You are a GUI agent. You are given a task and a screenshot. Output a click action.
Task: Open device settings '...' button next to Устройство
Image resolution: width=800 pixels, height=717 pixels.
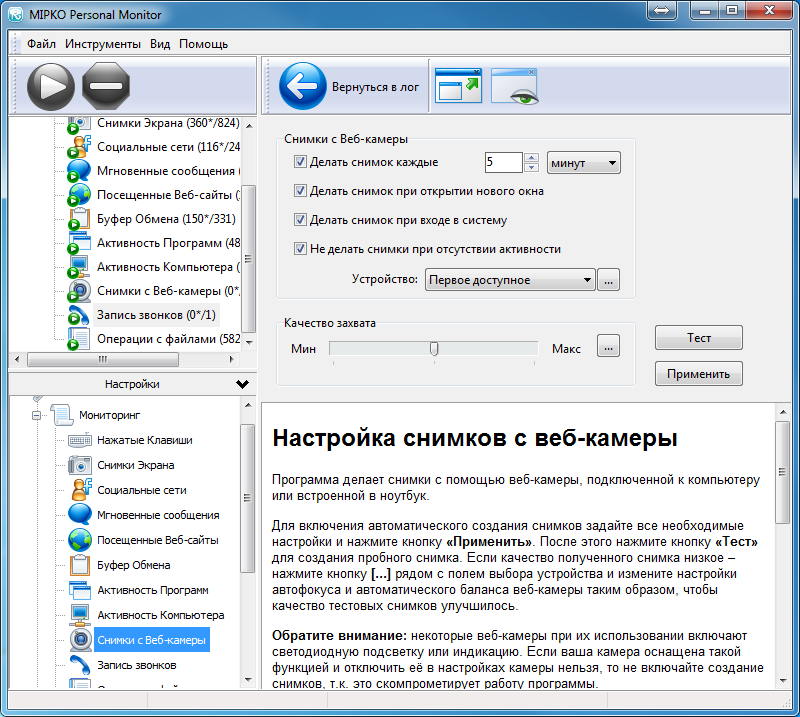(x=608, y=280)
